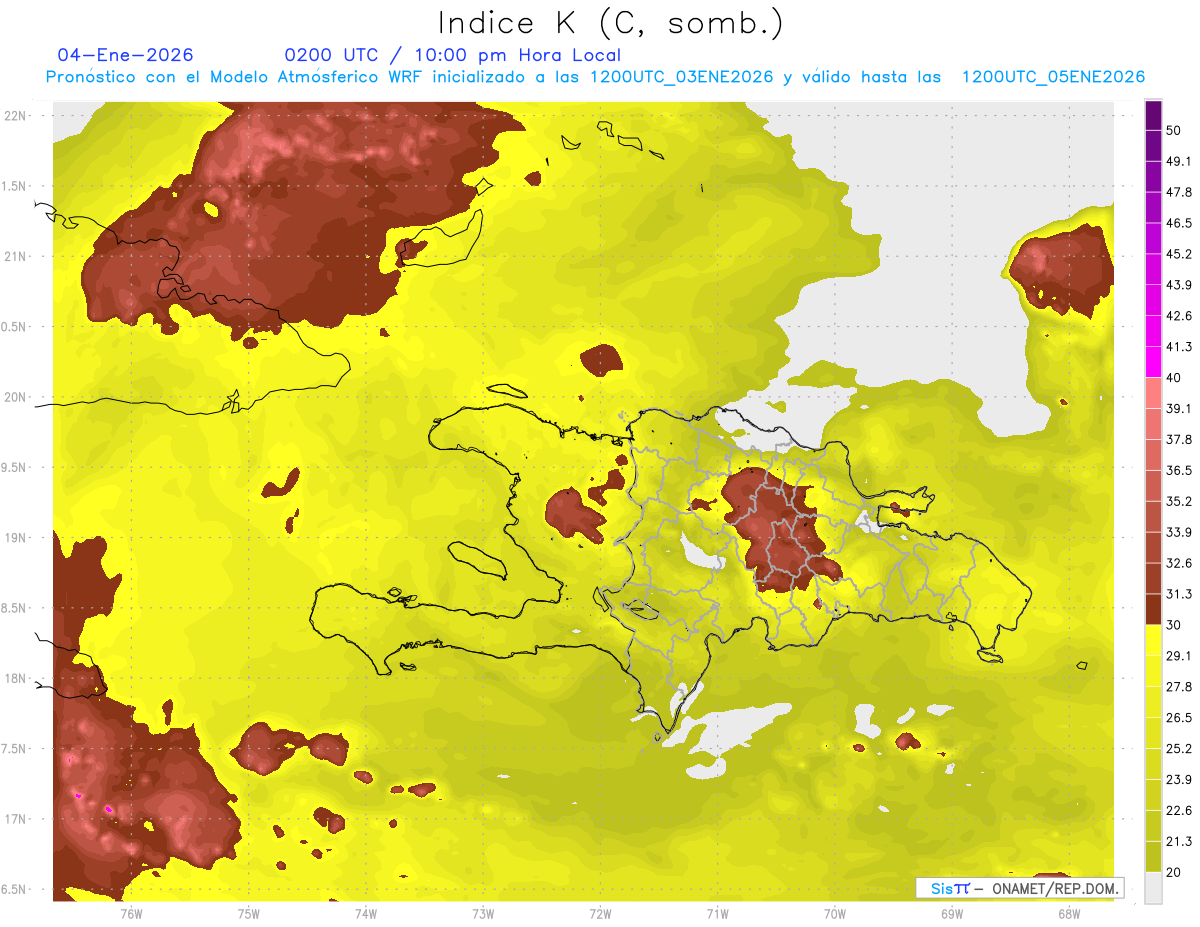1200x927 pixels.
Task: Click the Indice K map title
Action: (611, 22)
